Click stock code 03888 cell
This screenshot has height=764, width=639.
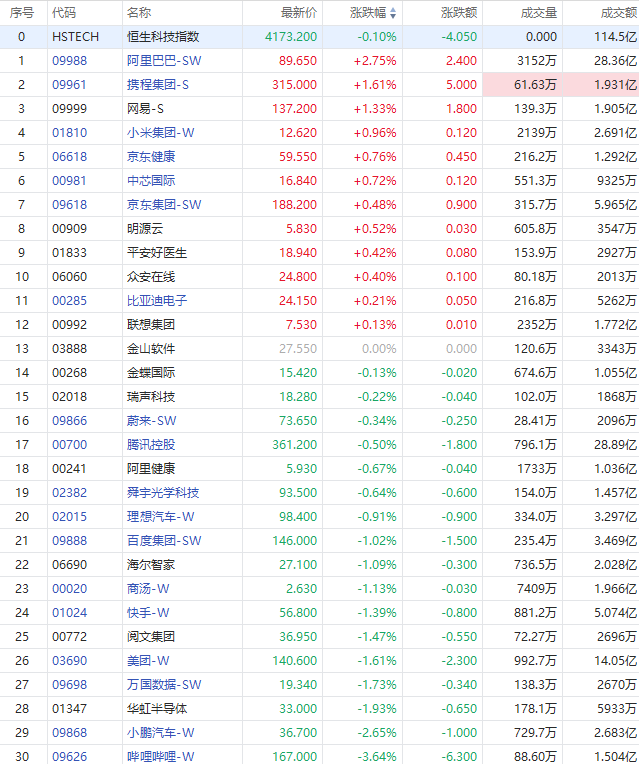(69, 348)
